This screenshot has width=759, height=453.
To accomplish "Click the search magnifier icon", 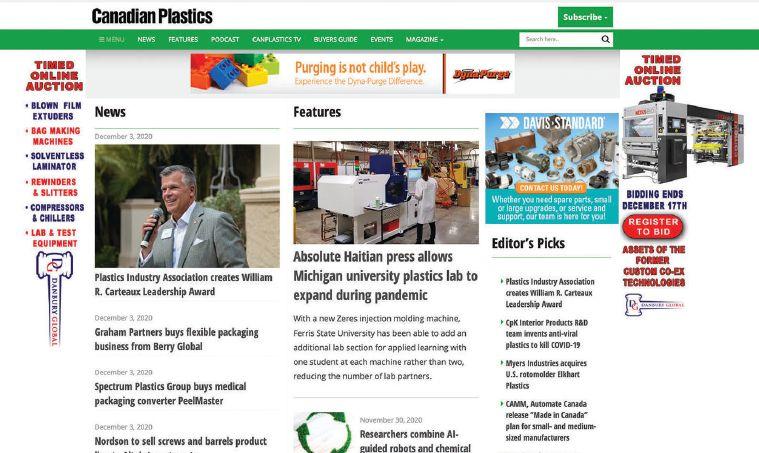I will [x=605, y=39].
